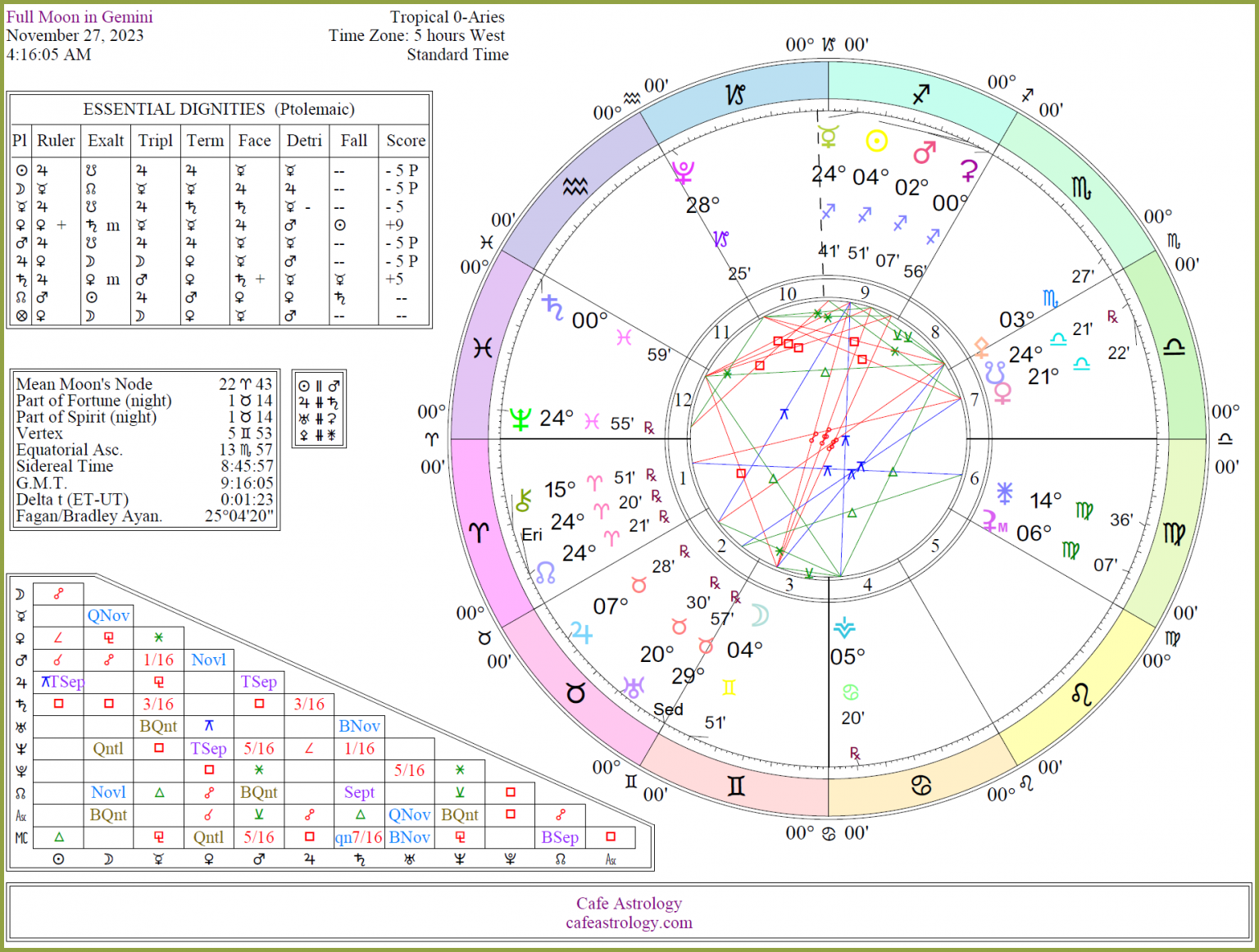This screenshot has height=952, width=1259.
Task: Select the yellow Sun glyph in Sagittarius
Action: click(x=877, y=139)
